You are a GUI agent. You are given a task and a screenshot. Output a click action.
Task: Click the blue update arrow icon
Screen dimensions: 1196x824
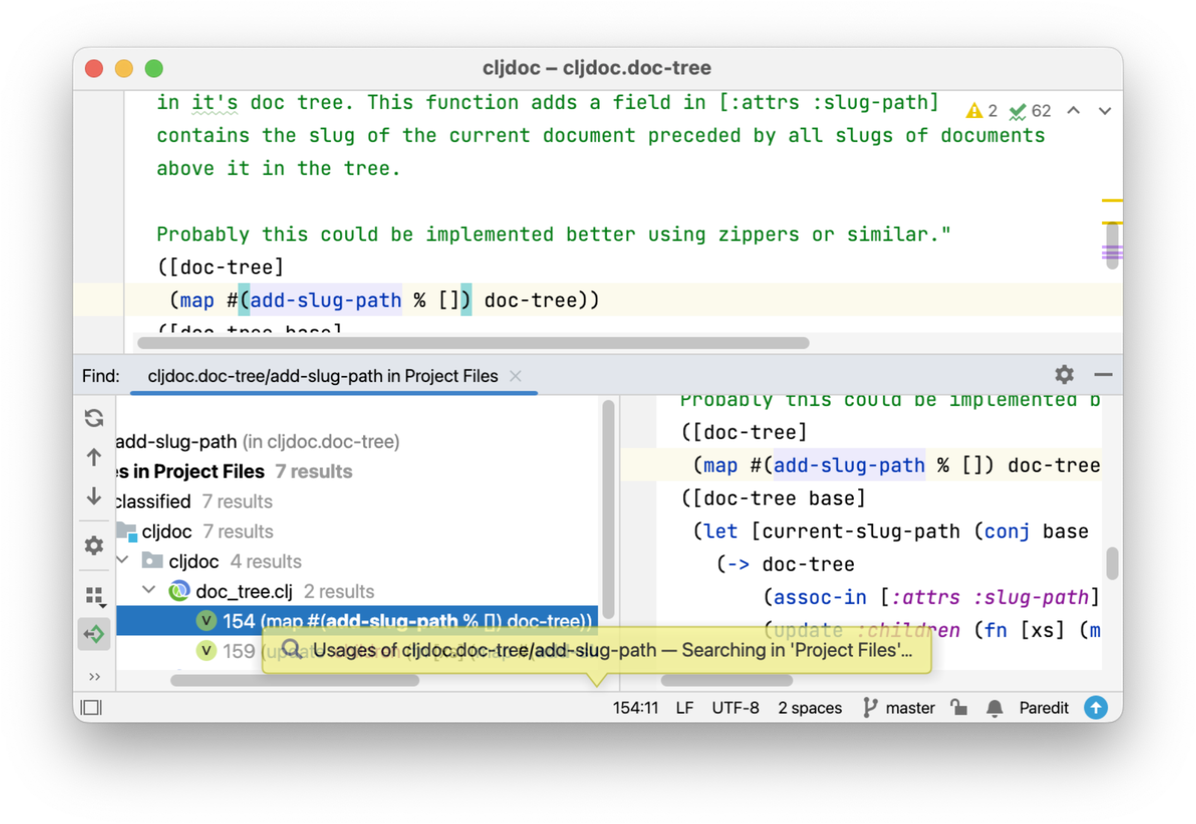pyautogui.click(x=1096, y=707)
